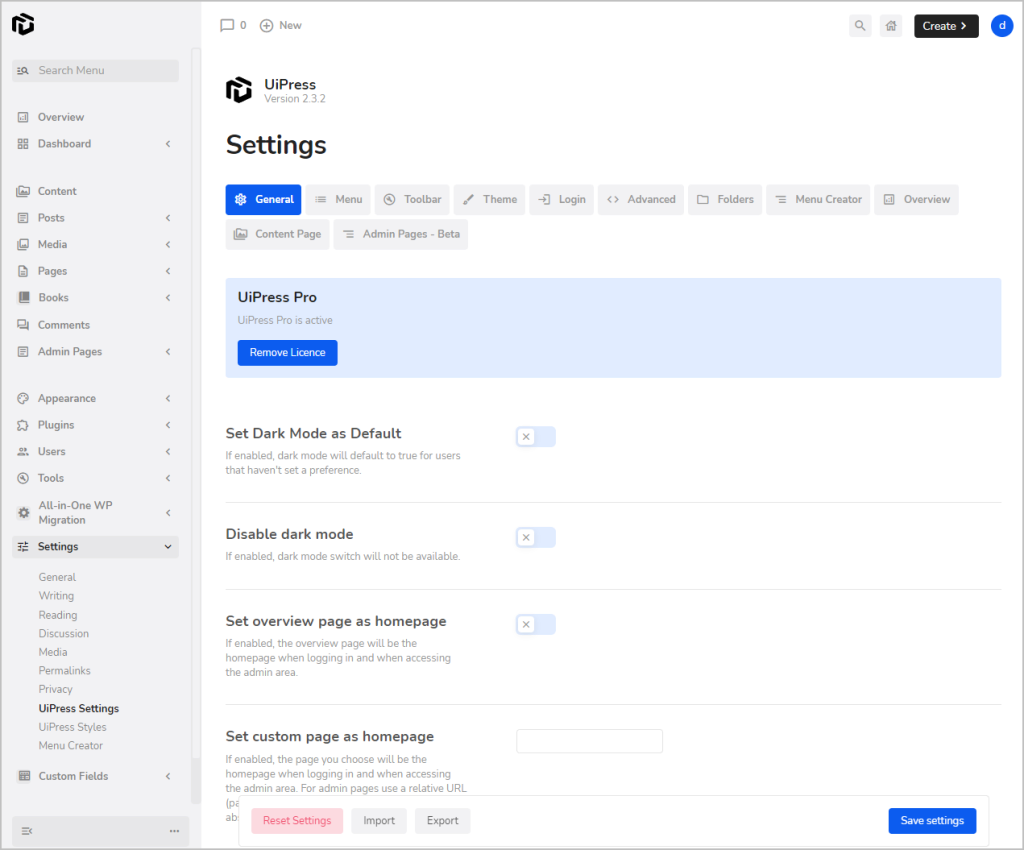This screenshot has width=1024, height=850.
Task: Open the search magnifier icon
Action: 860,25
